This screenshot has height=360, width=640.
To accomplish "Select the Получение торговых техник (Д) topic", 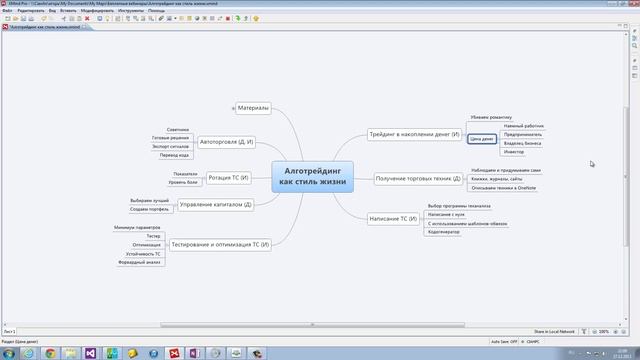I will coord(418,178).
